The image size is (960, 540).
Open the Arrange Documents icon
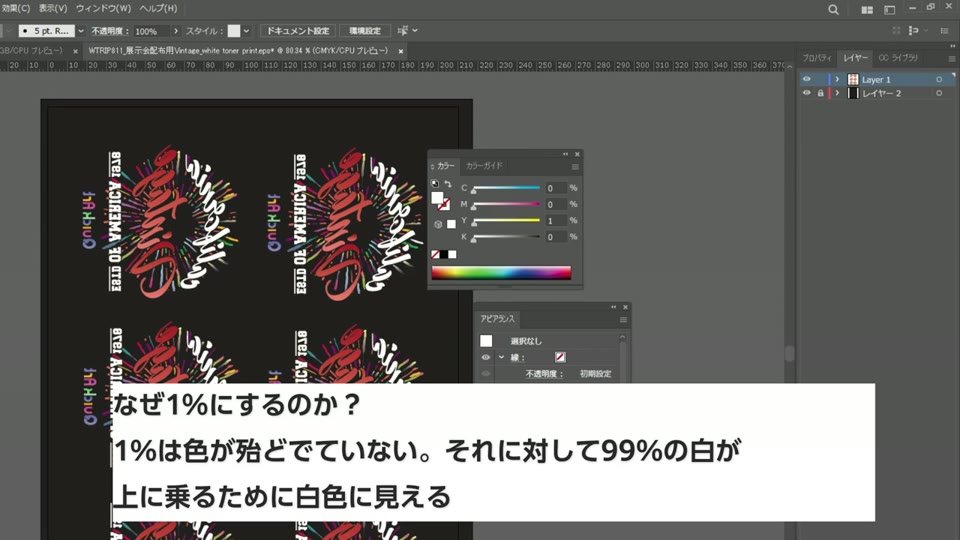click(x=867, y=10)
